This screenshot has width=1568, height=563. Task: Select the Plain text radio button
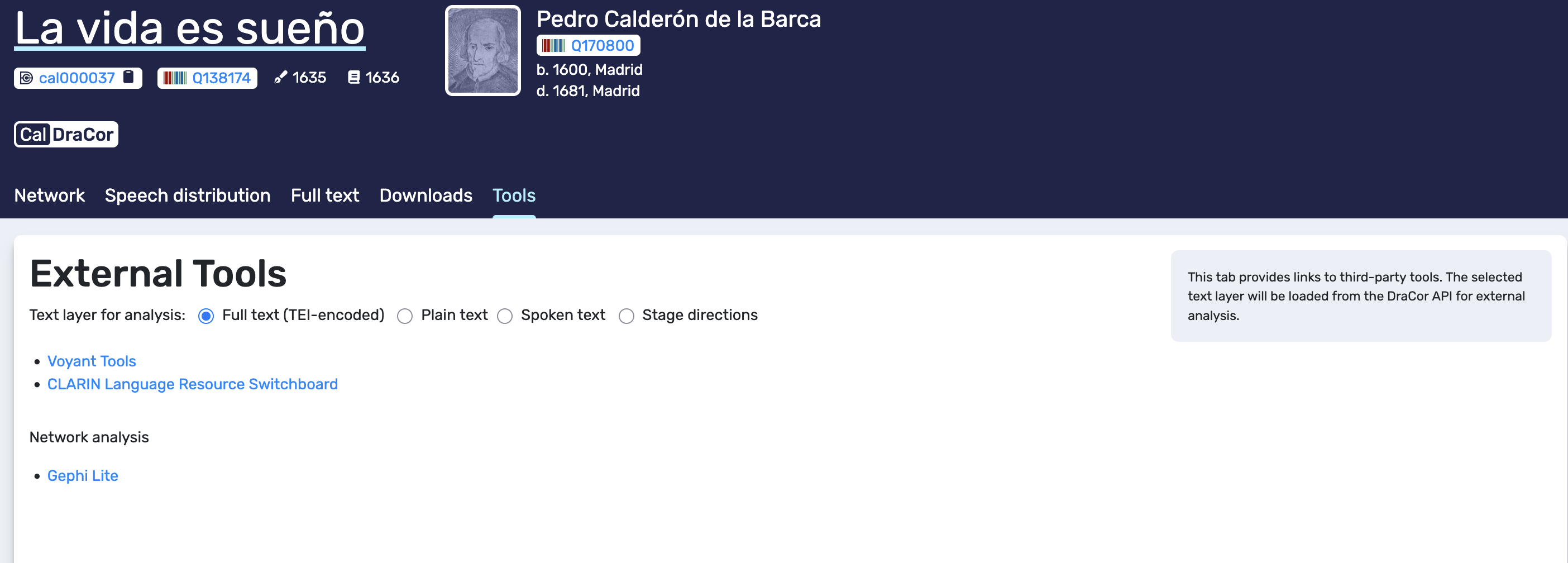[405, 316]
